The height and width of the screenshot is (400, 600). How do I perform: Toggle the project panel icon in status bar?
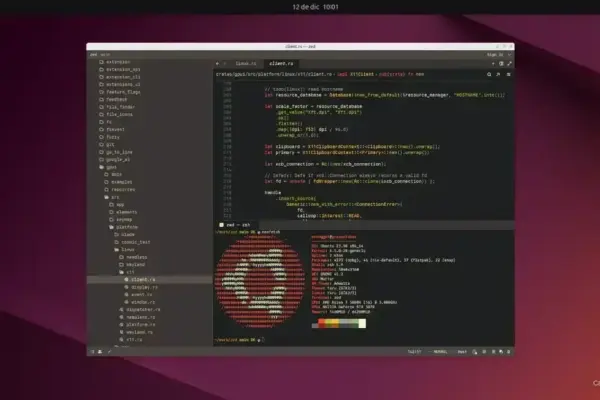point(92,351)
